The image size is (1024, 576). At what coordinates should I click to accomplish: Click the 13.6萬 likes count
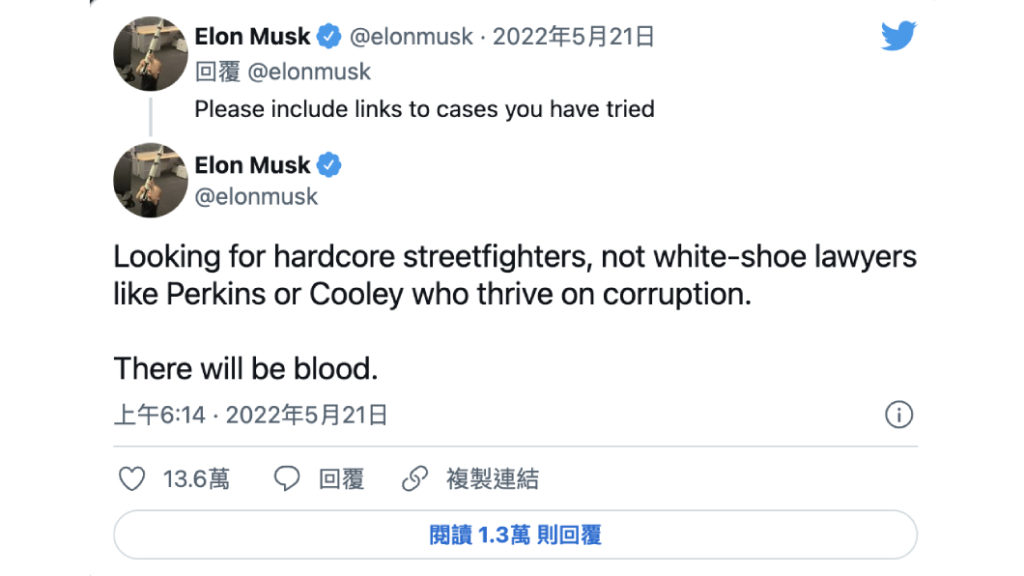(196, 479)
